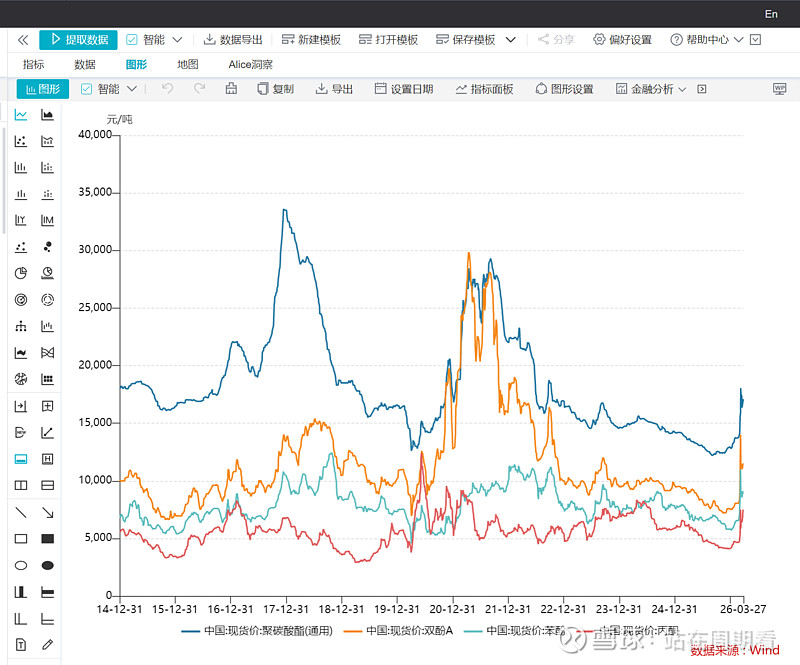Select the hollow rectangle shape tool
This screenshot has width=800, height=665.
point(21,539)
